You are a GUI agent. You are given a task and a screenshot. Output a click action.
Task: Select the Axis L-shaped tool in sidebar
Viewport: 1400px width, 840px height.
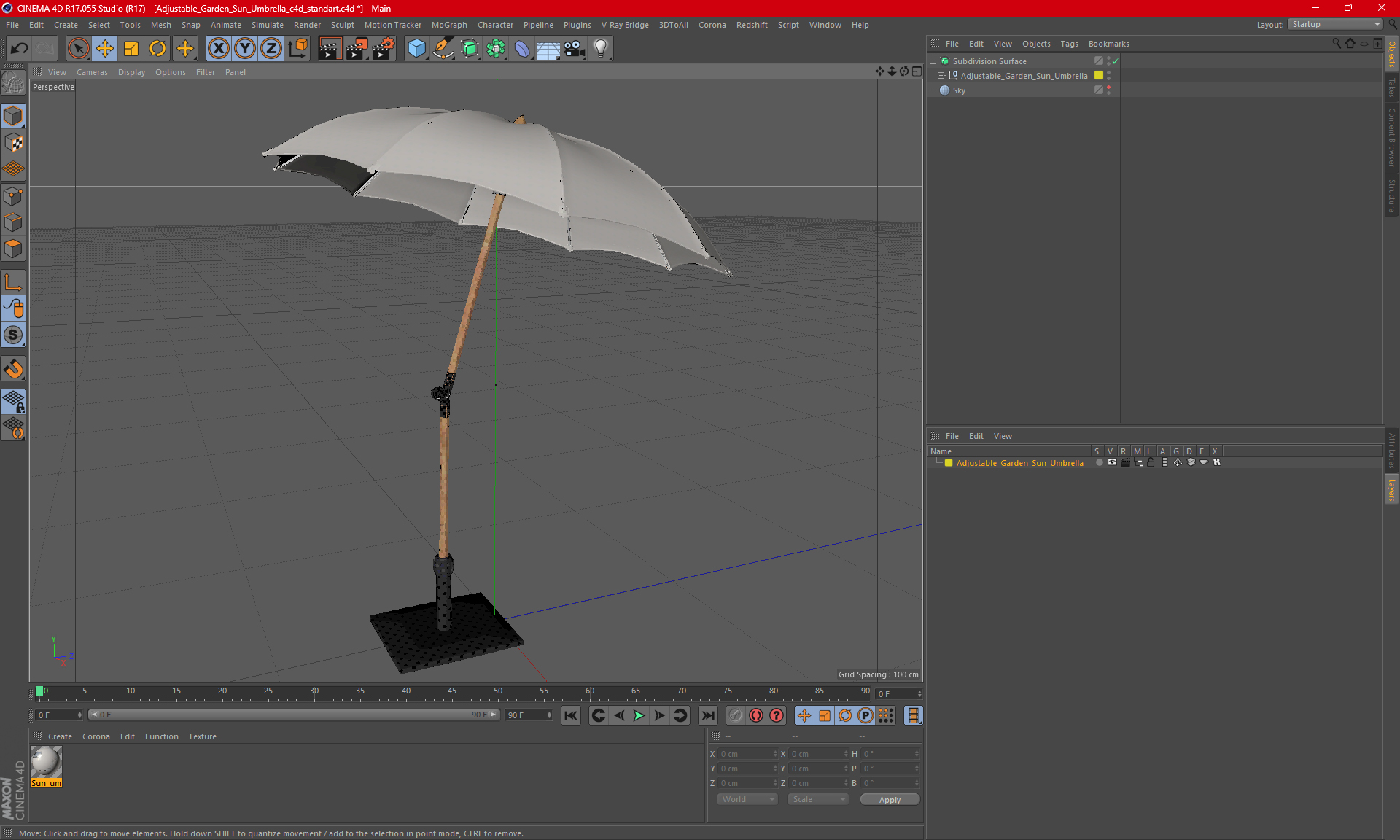[13, 282]
